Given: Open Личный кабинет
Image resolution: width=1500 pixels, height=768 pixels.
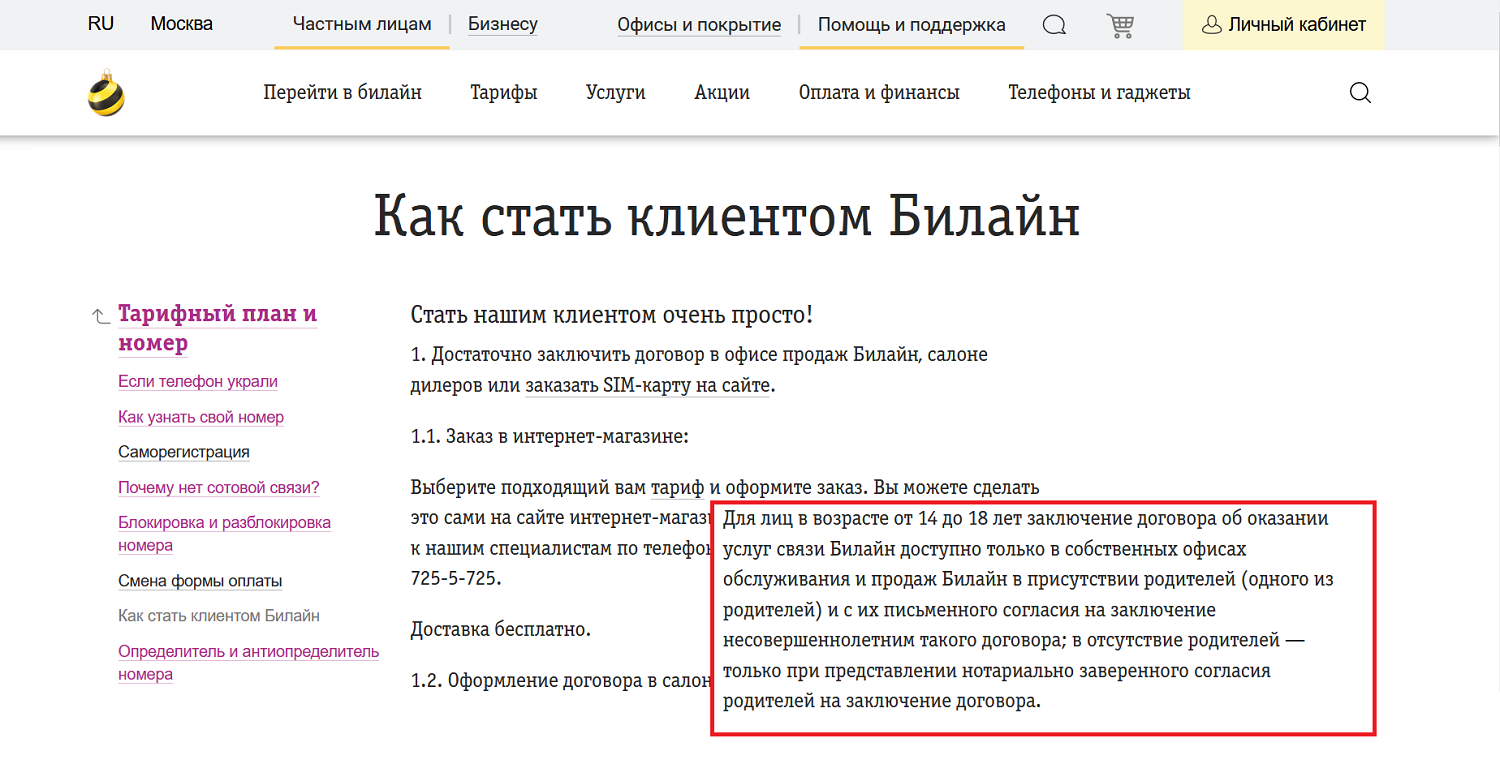Looking at the screenshot, I should pos(1284,25).
